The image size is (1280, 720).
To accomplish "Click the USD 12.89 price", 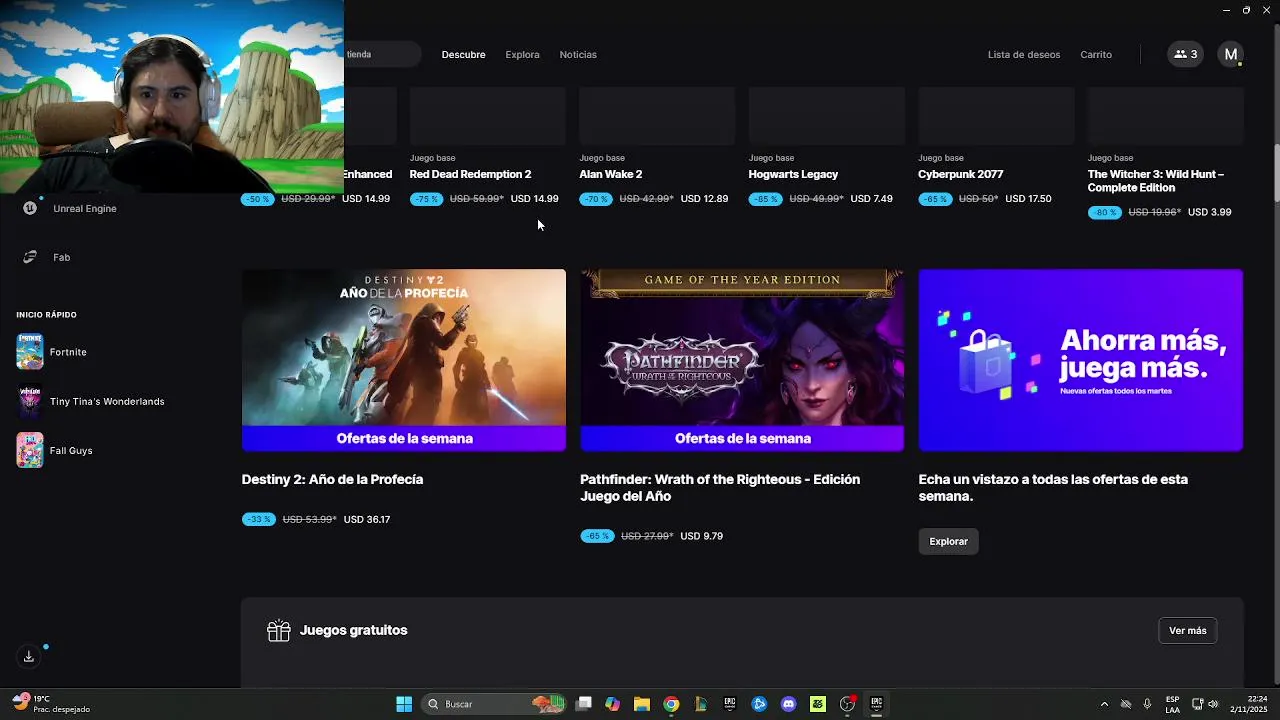I will coord(704,199).
